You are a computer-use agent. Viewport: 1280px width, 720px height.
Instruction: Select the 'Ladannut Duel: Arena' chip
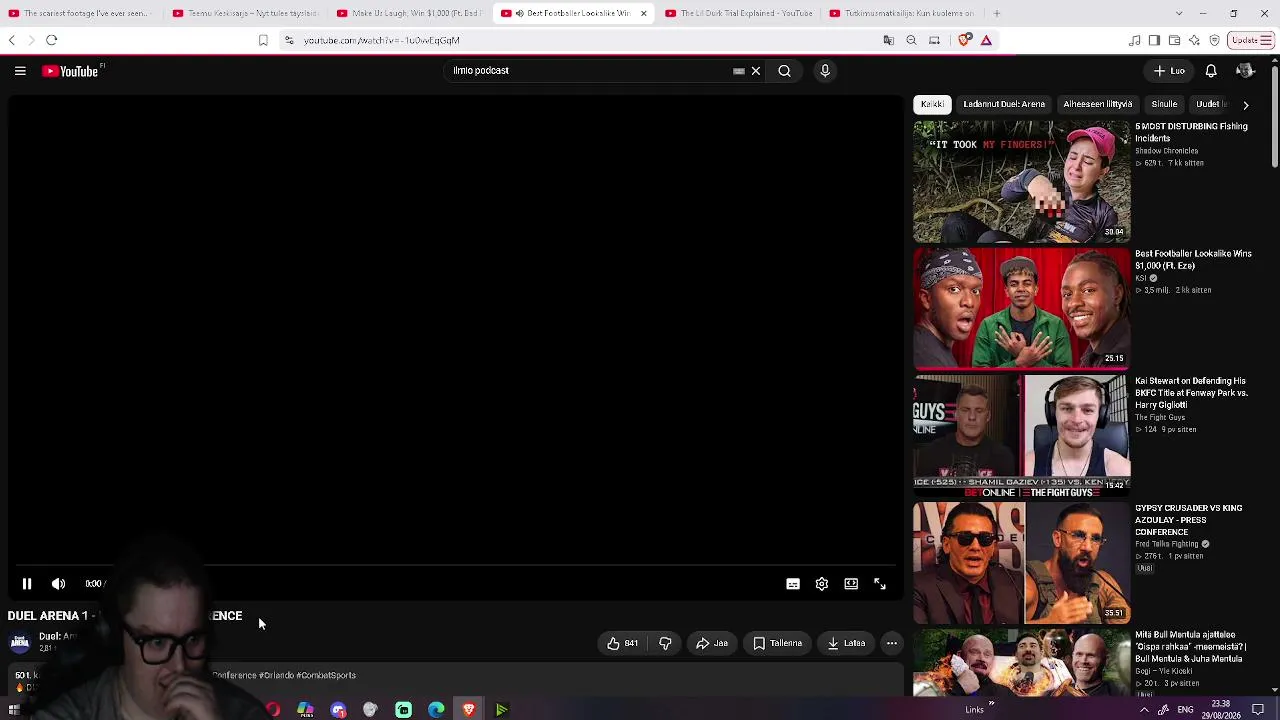tap(1004, 104)
